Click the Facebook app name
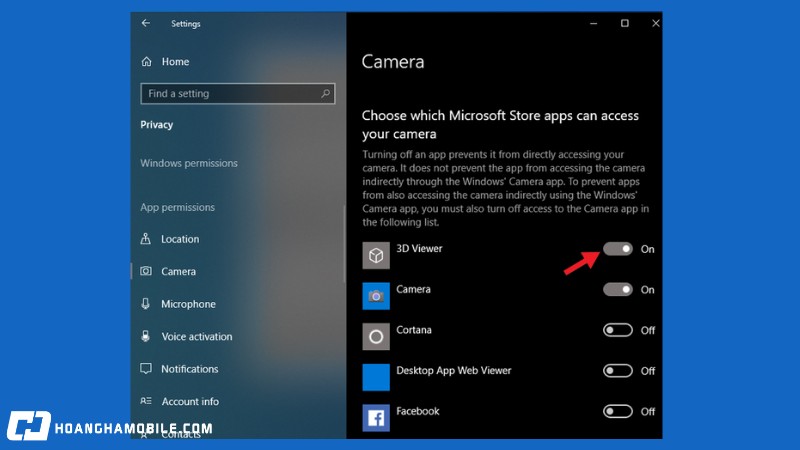 417,411
